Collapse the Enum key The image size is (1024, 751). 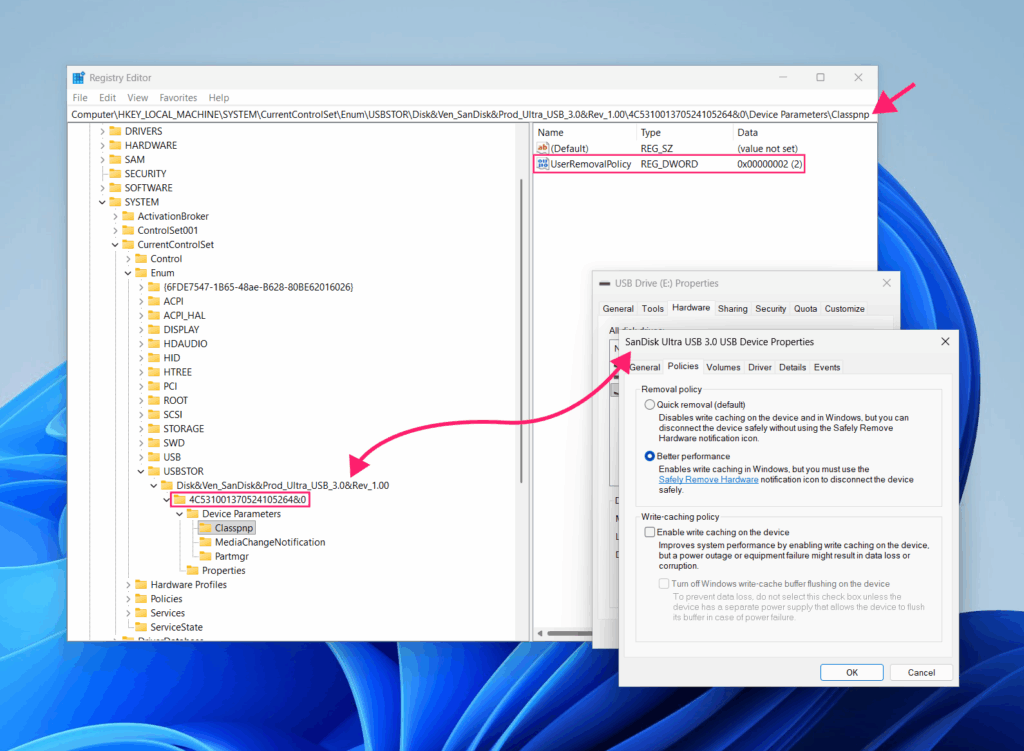click(x=128, y=273)
